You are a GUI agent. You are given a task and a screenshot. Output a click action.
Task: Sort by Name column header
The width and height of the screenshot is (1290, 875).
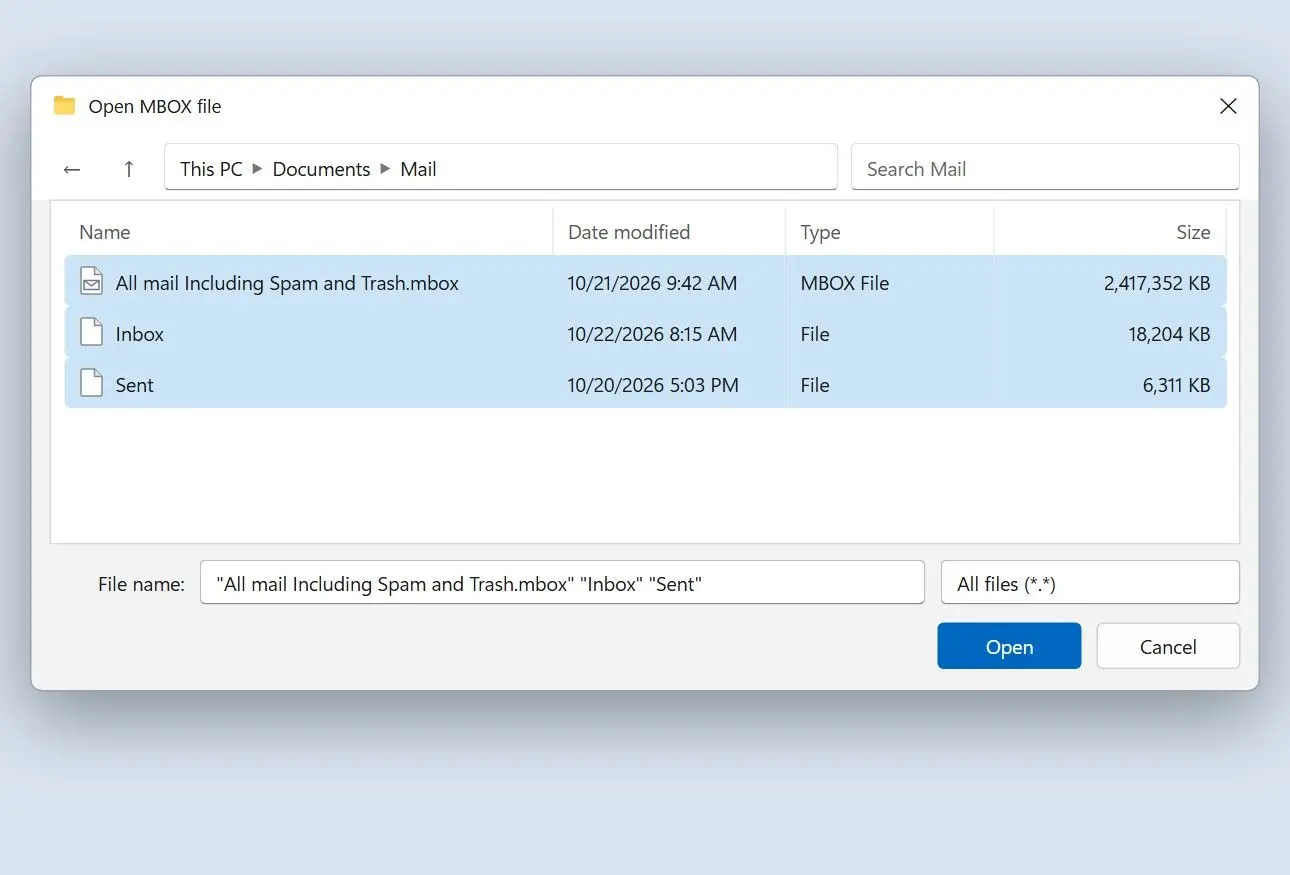[105, 232]
